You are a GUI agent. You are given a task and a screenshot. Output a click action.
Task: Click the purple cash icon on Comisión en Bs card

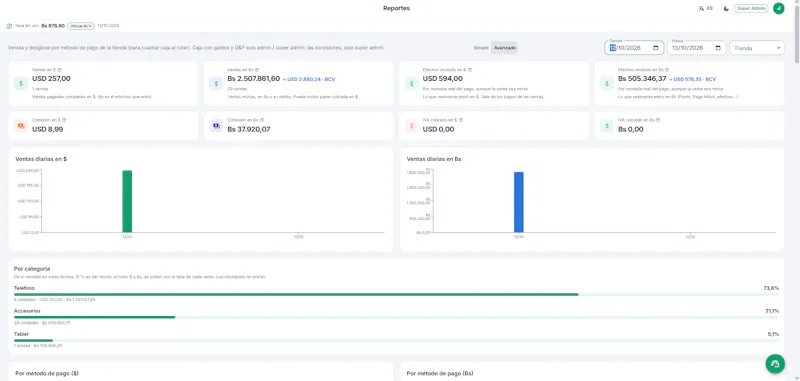point(216,125)
